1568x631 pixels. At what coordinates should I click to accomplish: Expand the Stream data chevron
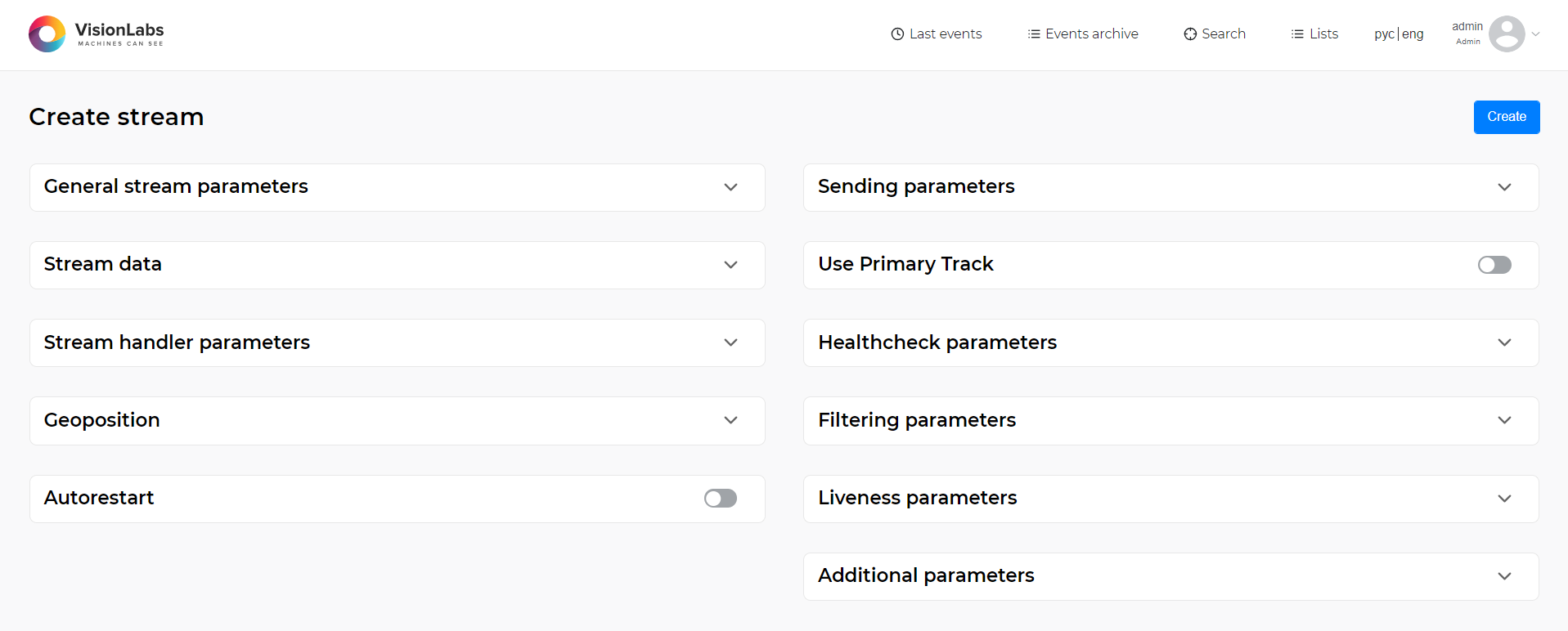pyautogui.click(x=730, y=265)
